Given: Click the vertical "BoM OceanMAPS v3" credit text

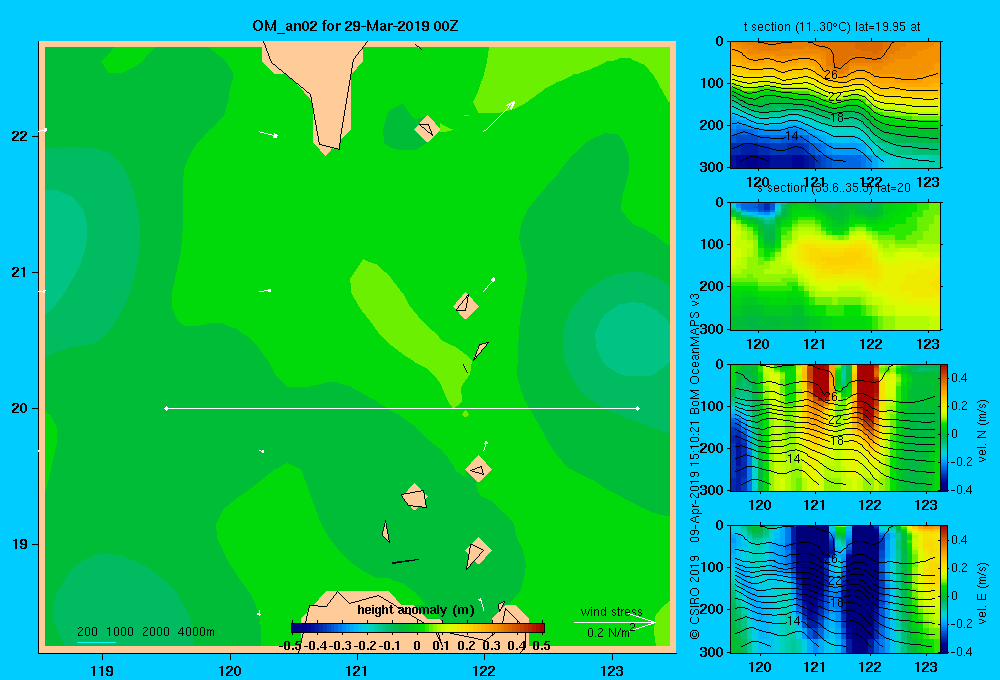Looking at the screenshot, I should 695,354.
